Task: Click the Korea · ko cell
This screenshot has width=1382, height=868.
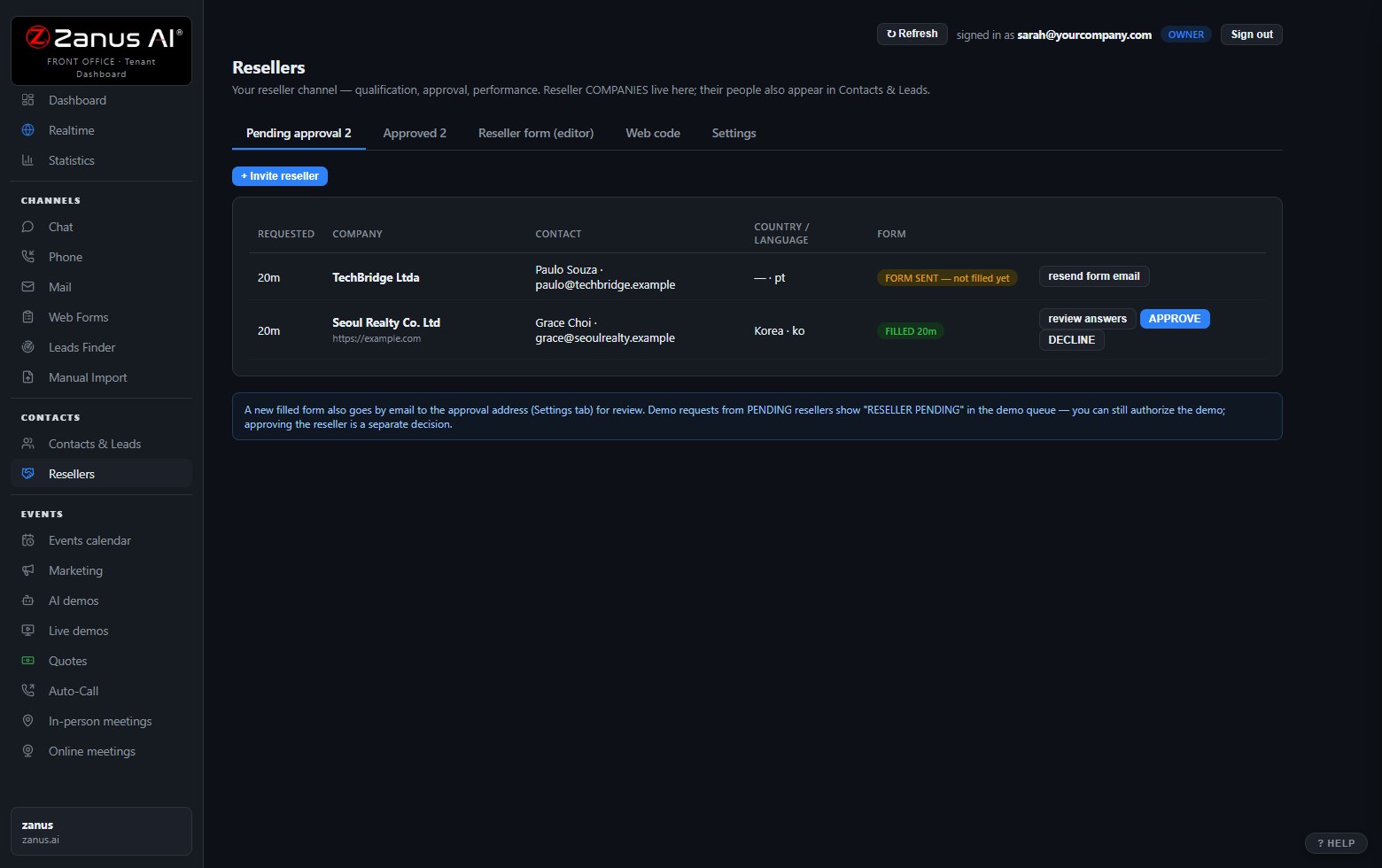Action: point(780,330)
